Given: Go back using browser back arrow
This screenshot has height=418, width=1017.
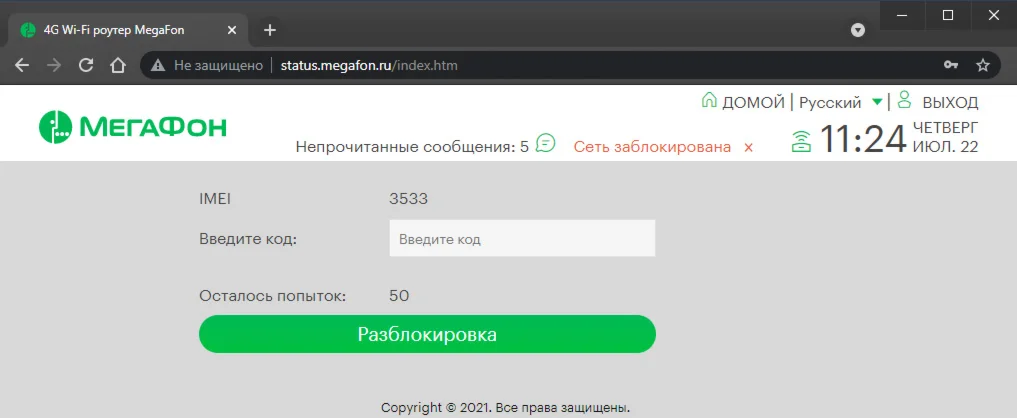Looking at the screenshot, I should point(22,65).
